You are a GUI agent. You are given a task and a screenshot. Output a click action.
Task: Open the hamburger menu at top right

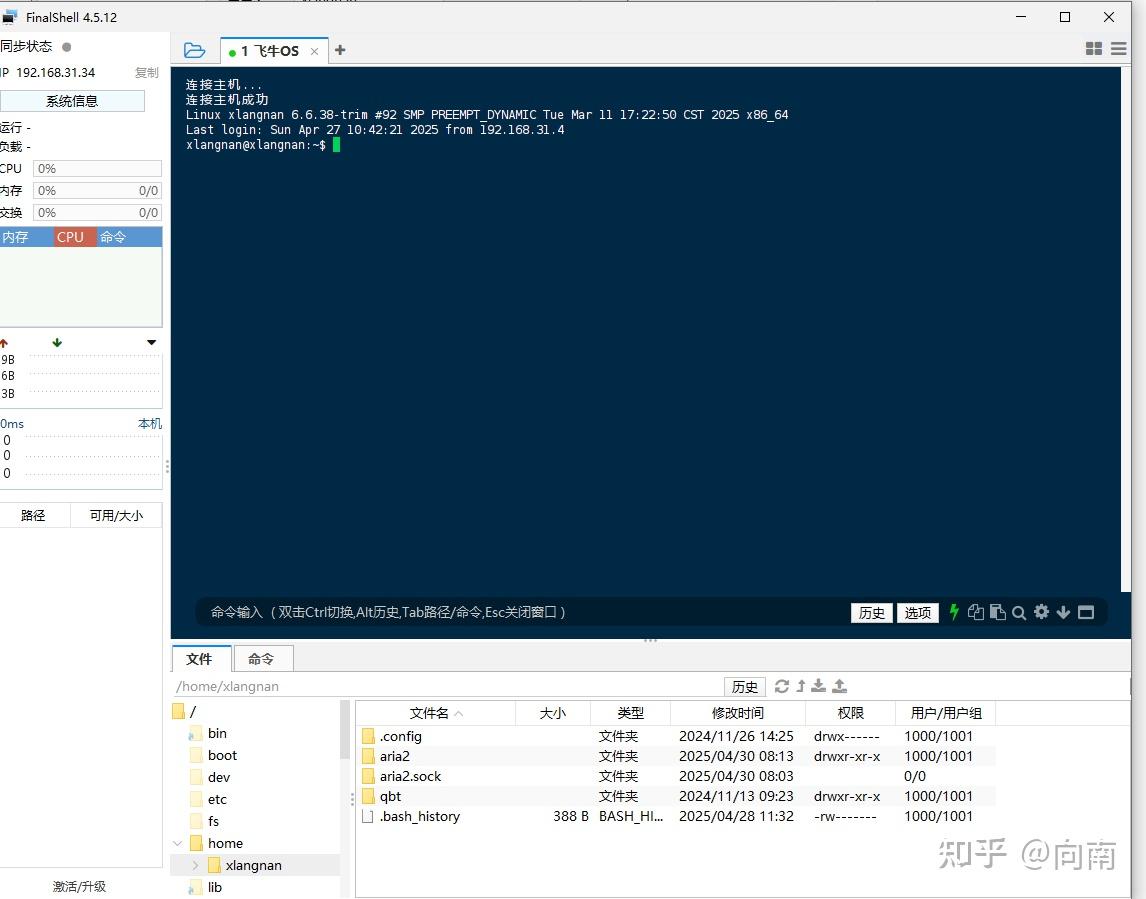(x=1118, y=47)
